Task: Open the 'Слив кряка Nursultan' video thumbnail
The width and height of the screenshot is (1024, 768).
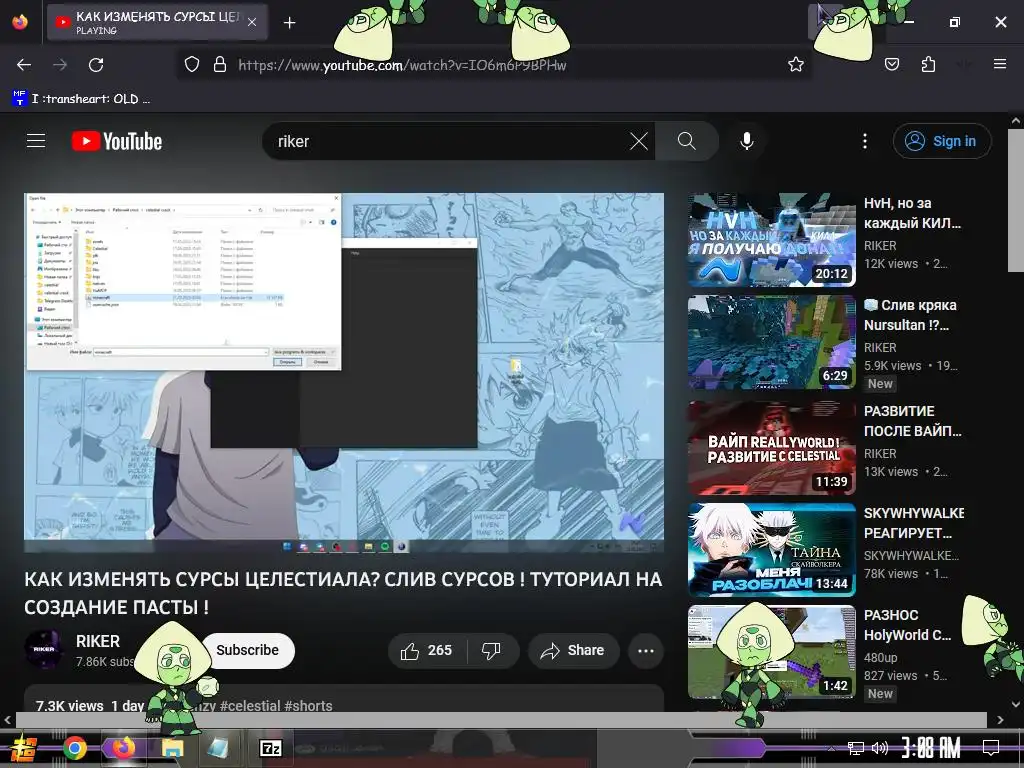Action: click(x=772, y=342)
